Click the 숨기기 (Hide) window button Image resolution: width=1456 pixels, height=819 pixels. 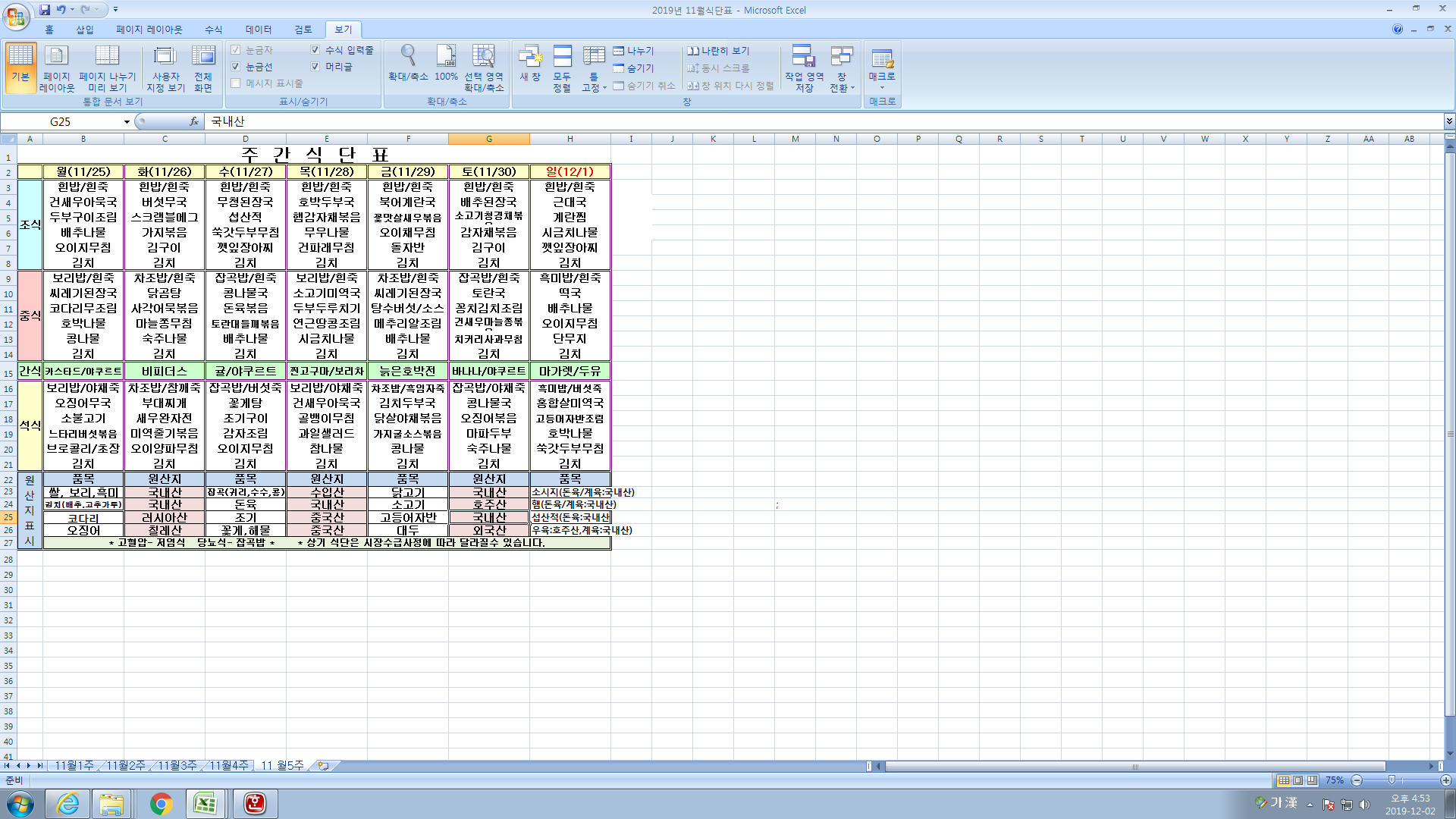[634, 68]
